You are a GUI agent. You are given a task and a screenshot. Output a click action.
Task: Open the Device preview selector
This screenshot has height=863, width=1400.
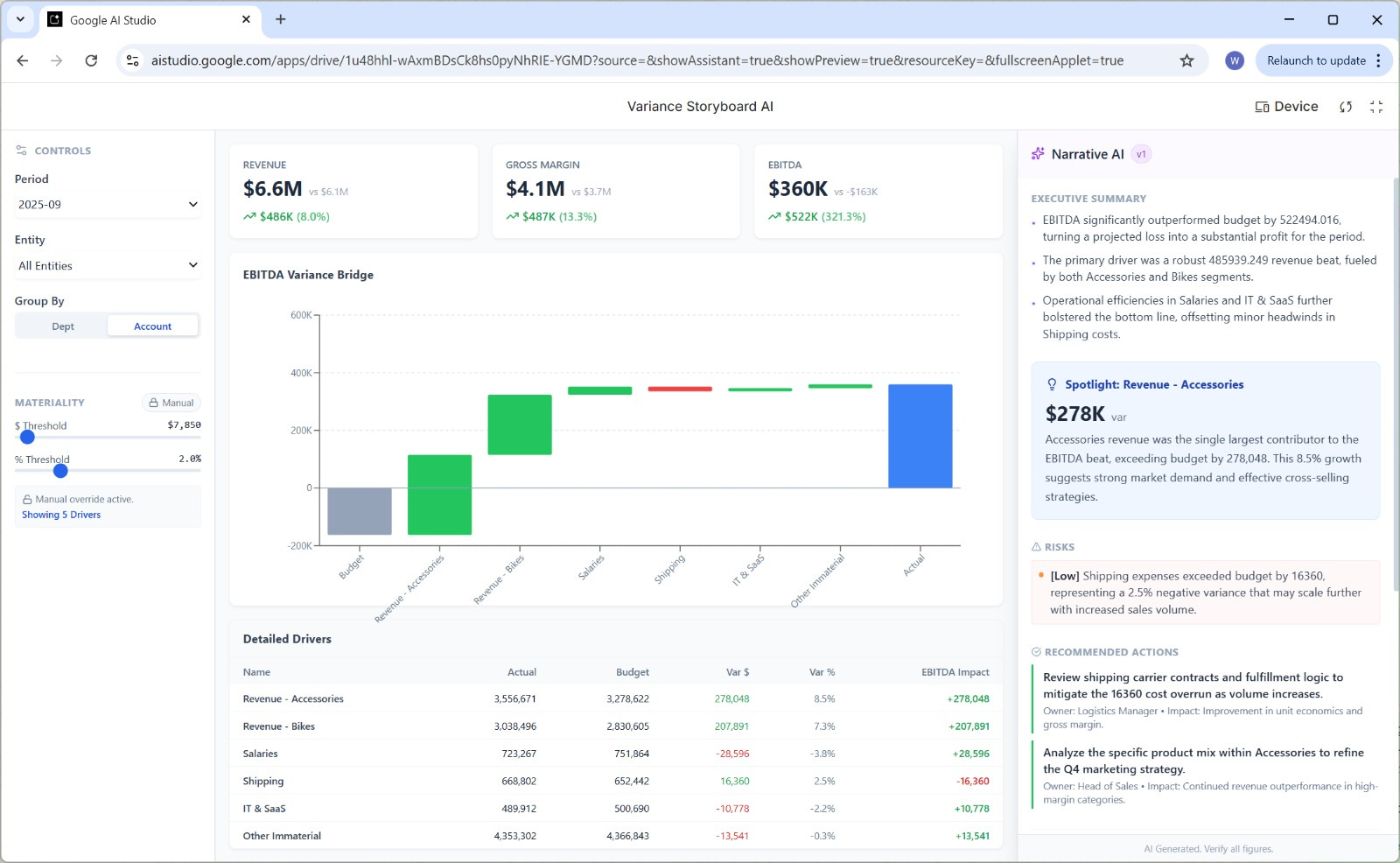(1286, 107)
